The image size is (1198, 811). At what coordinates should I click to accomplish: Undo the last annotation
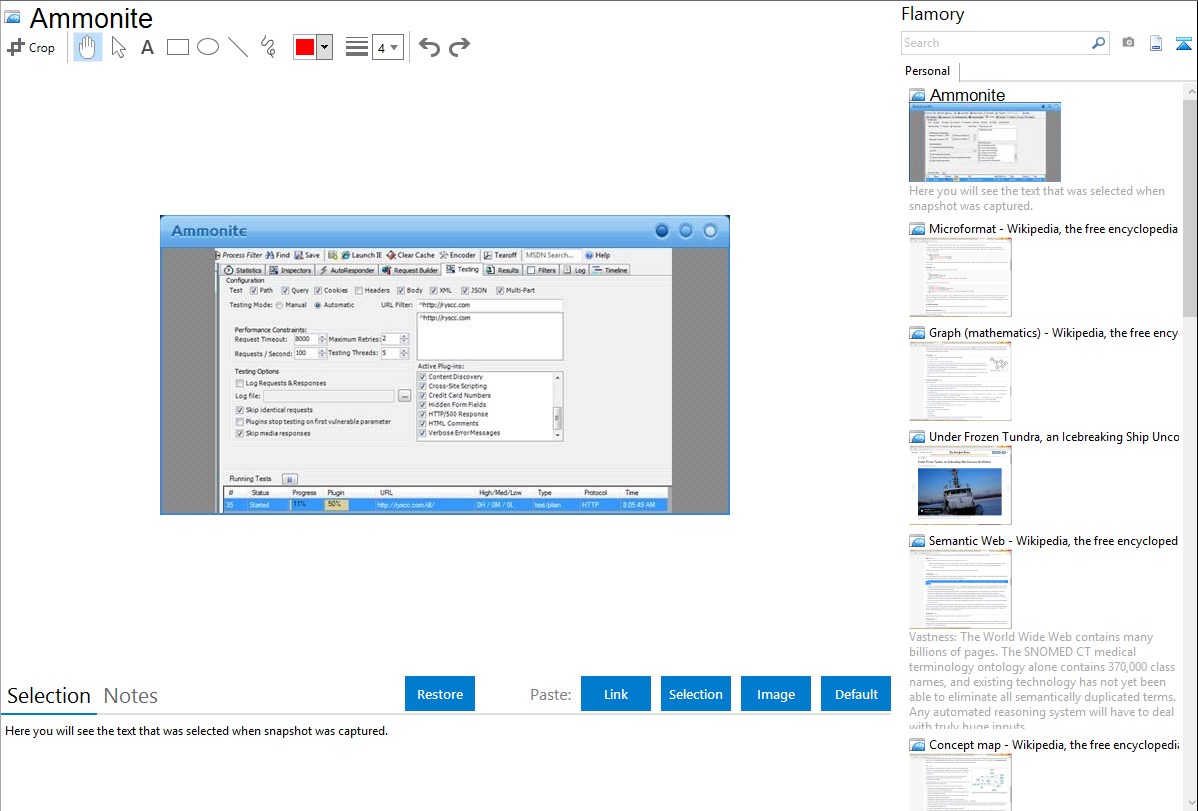point(429,47)
